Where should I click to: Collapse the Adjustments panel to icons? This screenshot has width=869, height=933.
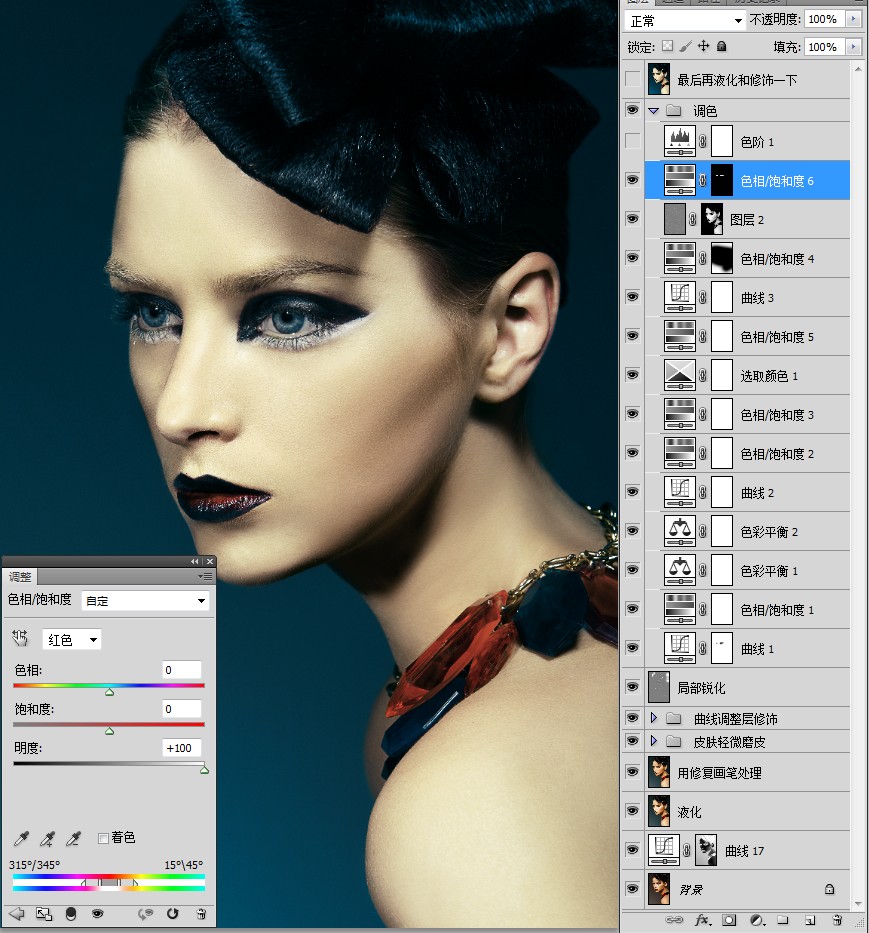pos(194,562)
